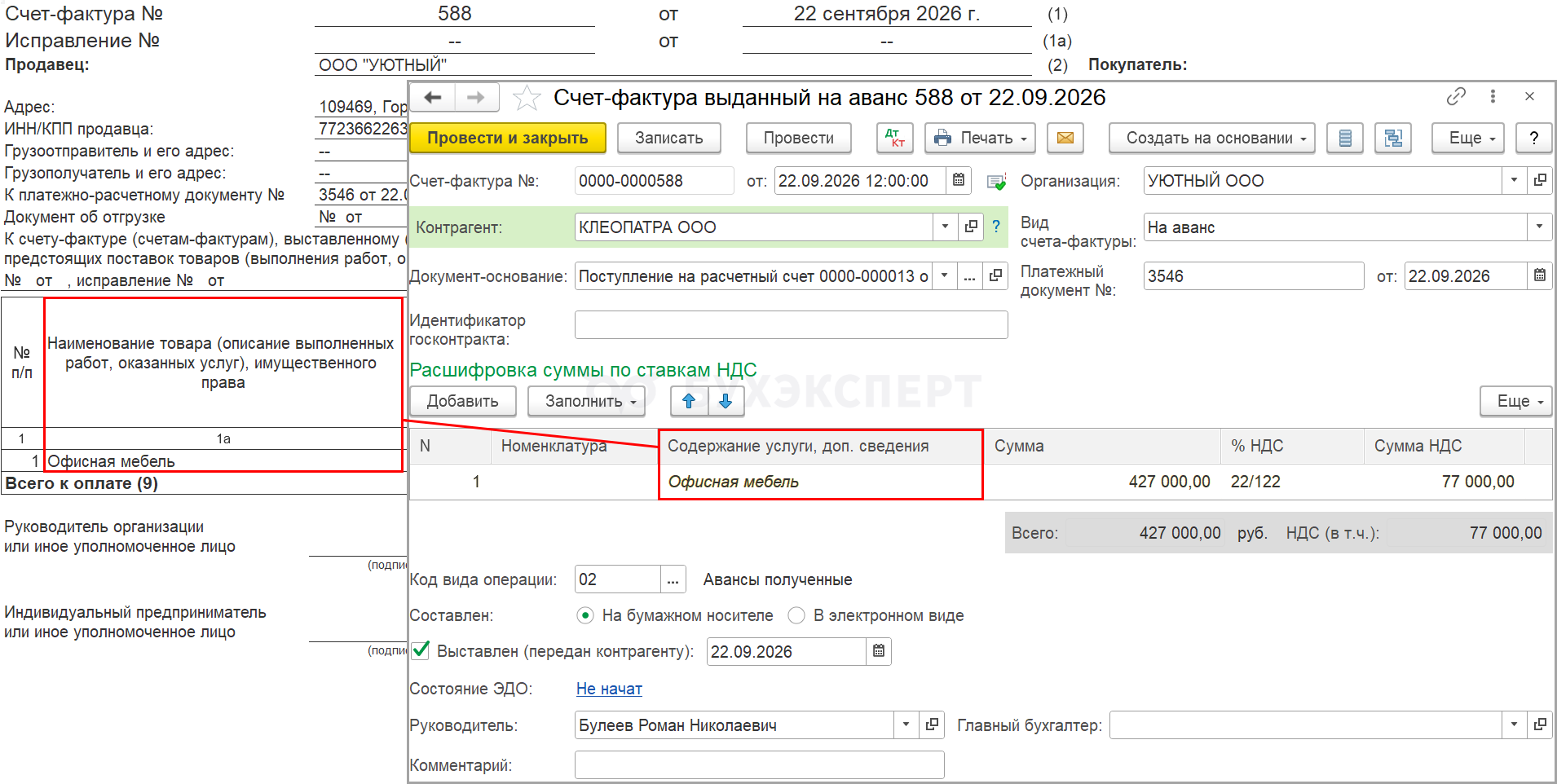
Task: Click the "Провести и закрыть" button
Action: tap(507, 138)
